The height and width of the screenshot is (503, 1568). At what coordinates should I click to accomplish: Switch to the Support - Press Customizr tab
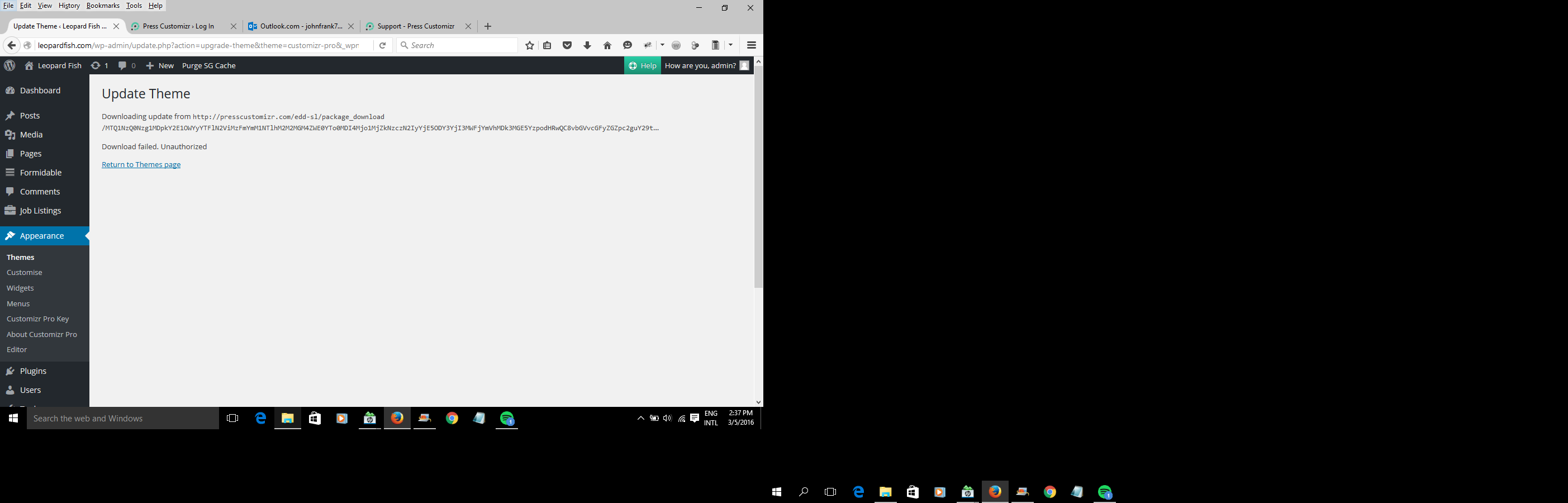click(x=415, y=26)
